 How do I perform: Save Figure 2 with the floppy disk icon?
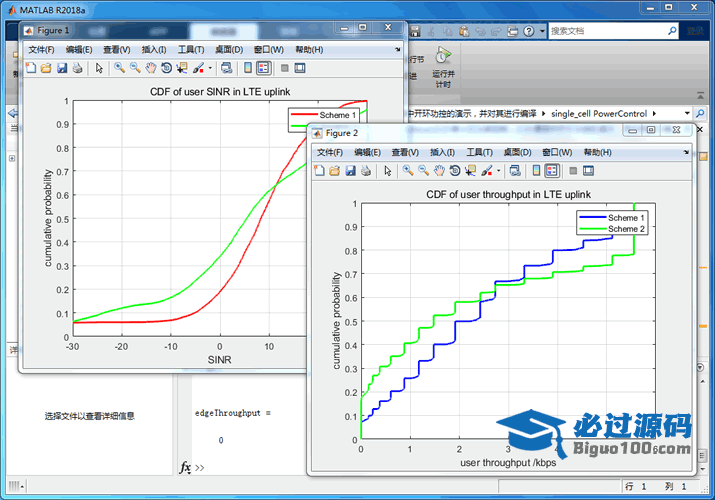[350, 171]
